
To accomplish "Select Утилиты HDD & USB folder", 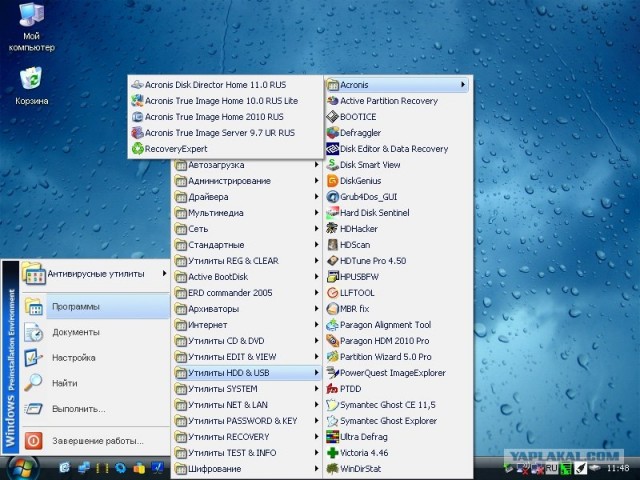I will tap(247, 373).
